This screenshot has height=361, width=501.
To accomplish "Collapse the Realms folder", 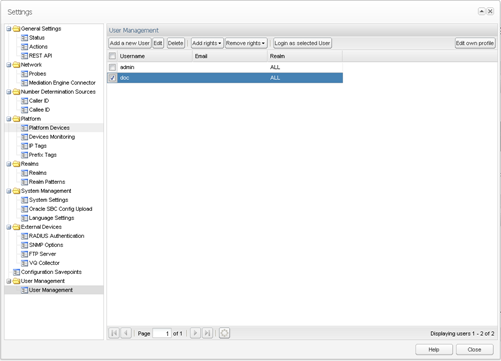I will point(9,164).
